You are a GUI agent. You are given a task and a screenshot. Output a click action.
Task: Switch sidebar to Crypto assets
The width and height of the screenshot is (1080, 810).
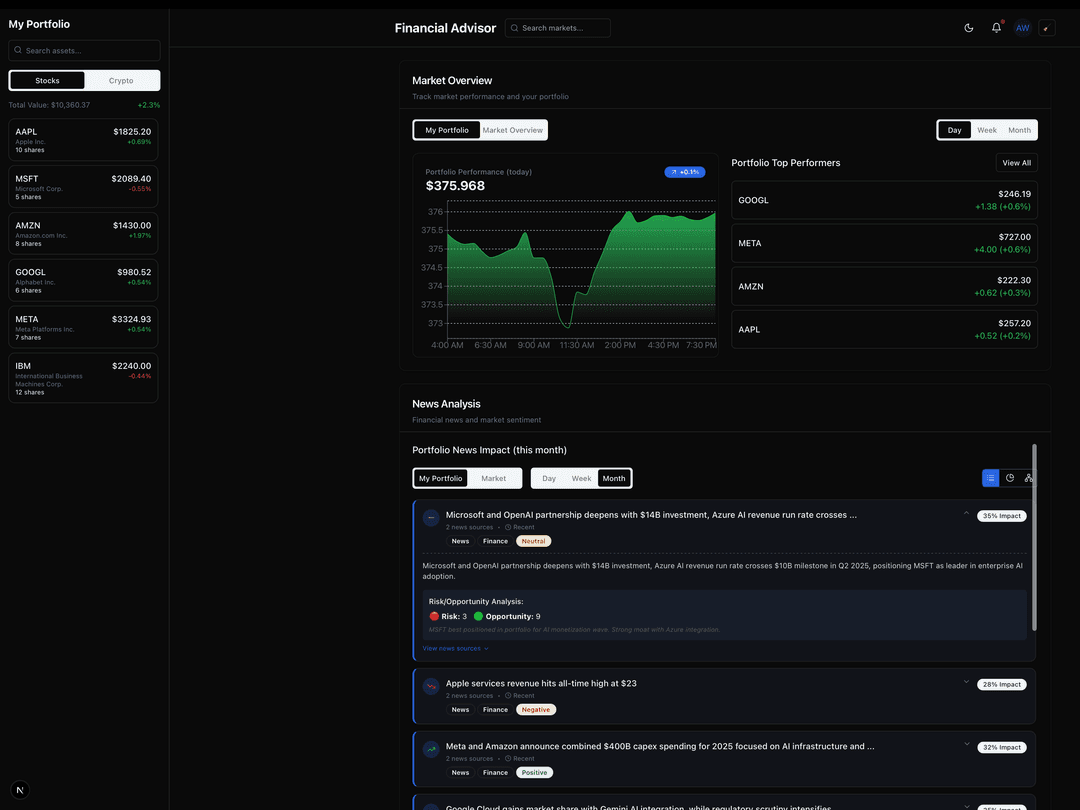[x=121, y=80]
